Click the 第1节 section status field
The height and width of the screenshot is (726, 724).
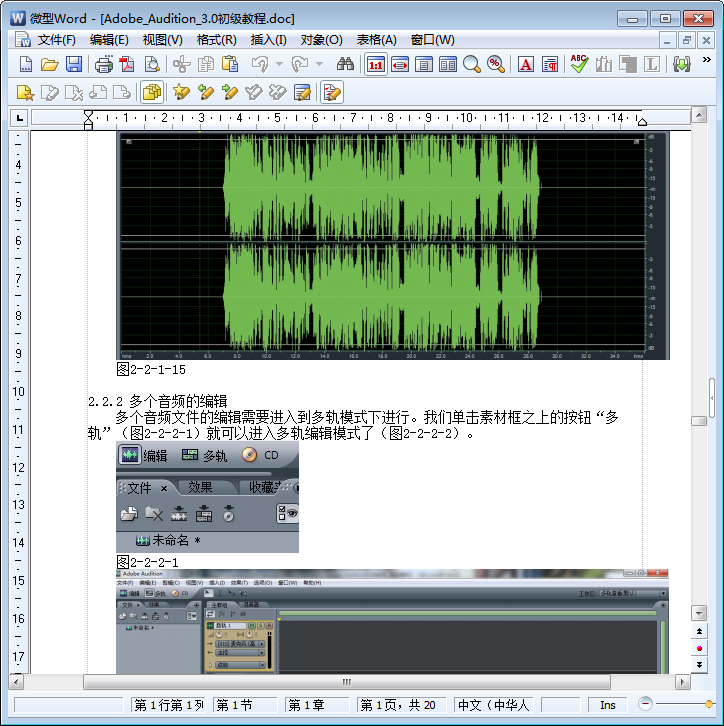[245, 705]
